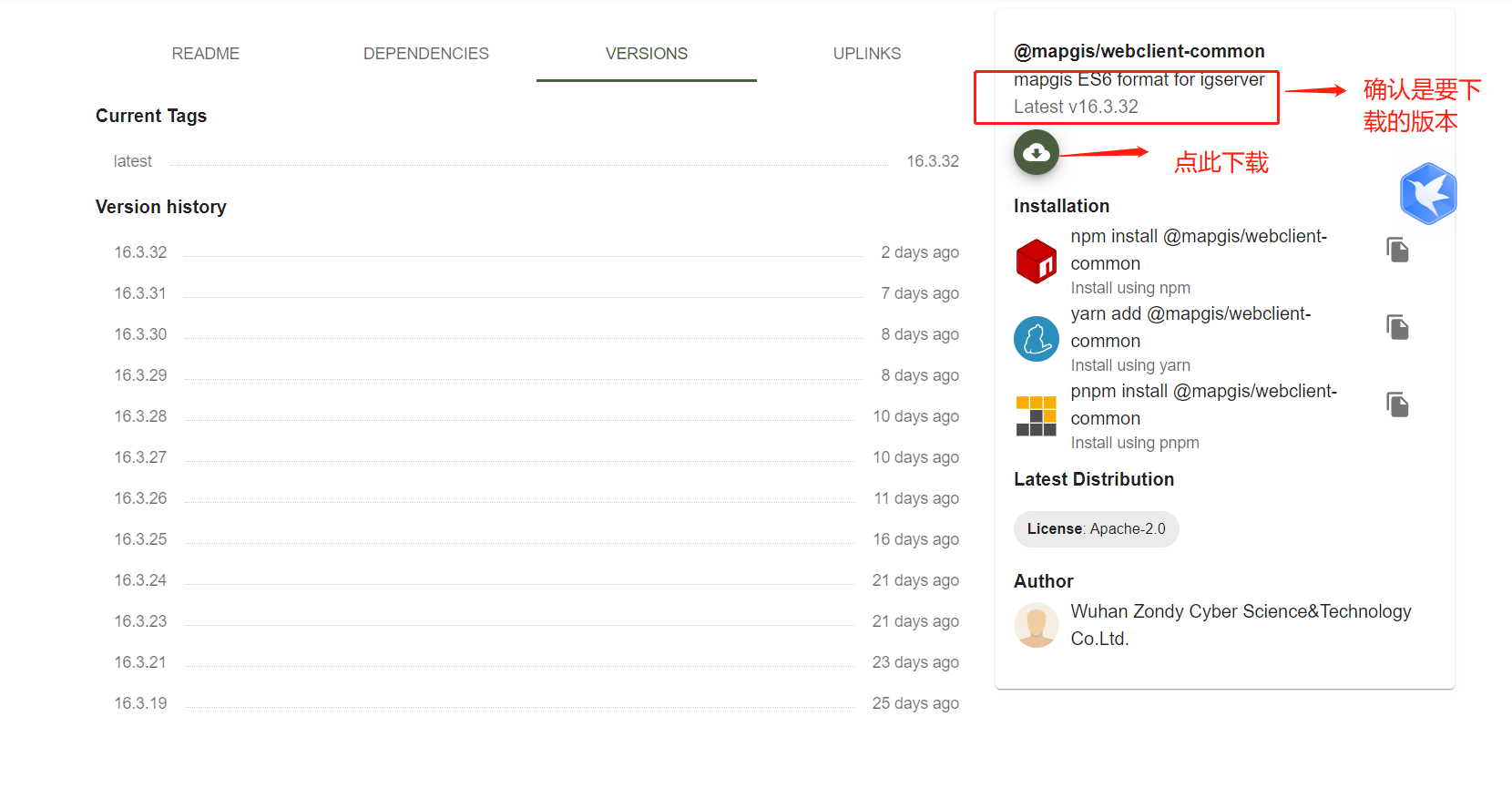The width and height of the screenshot is (1512, 809).
Task: Open version 16.3.25 link
Action: pos(140,539)
